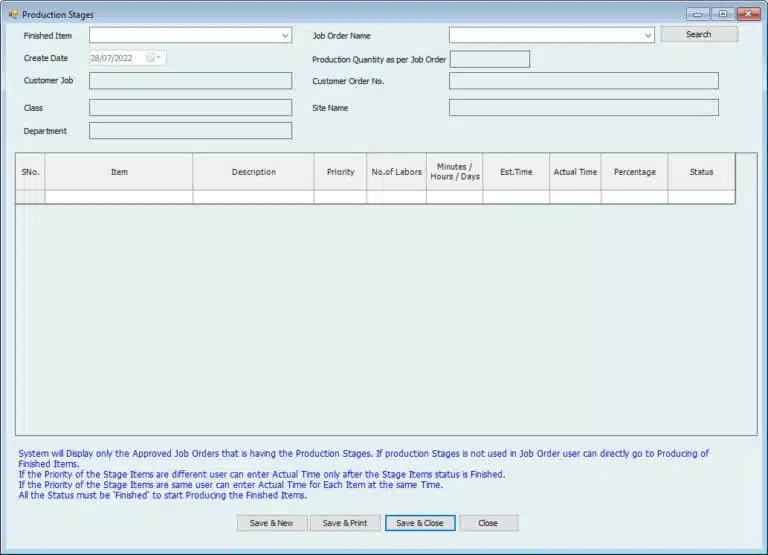Image resolution: width=768 pixels, height=555 pixels.
Task: Maximize the Production Stages window
Action: coord(722,14)
